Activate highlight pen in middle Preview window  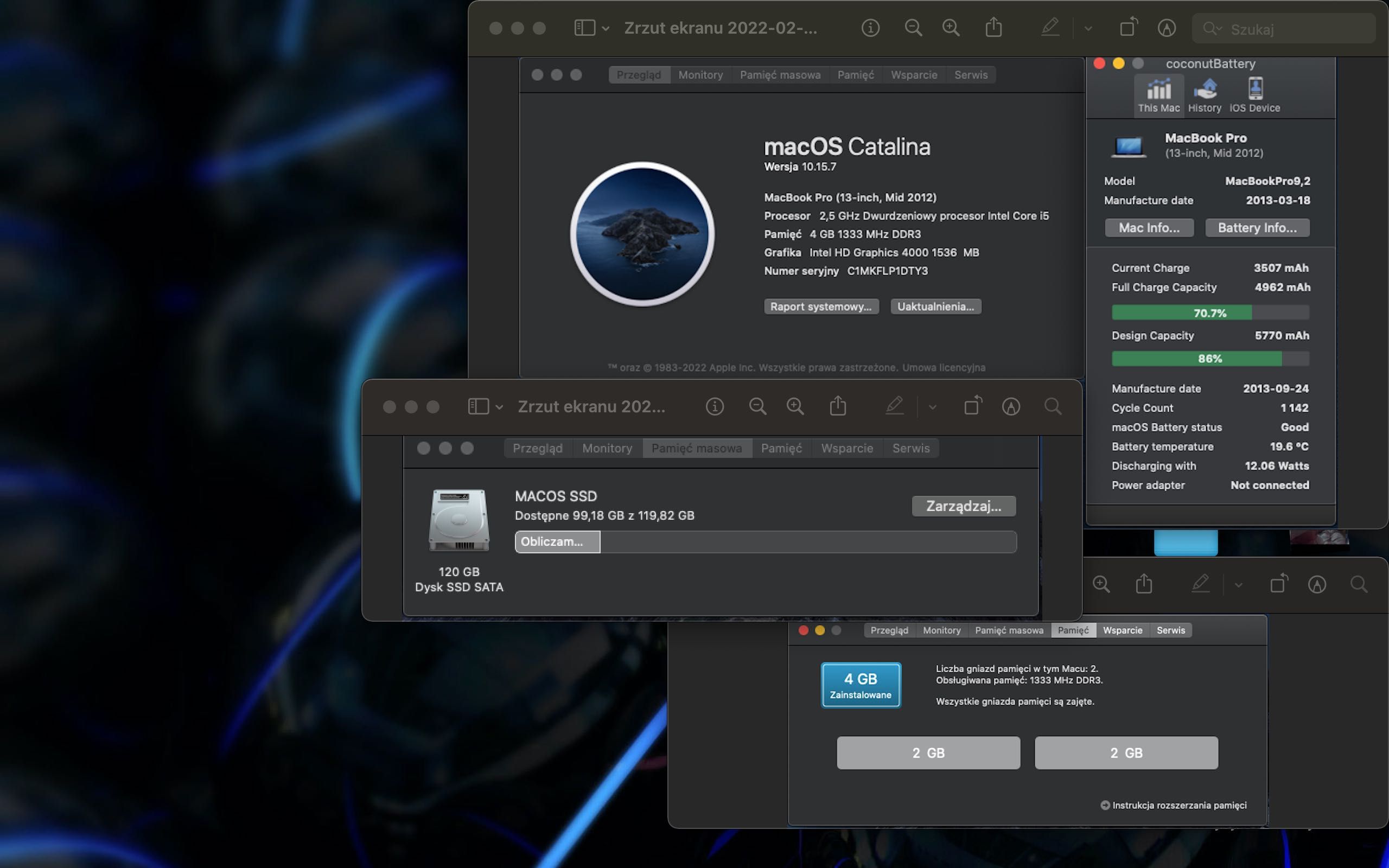click(x=894, y=406)
